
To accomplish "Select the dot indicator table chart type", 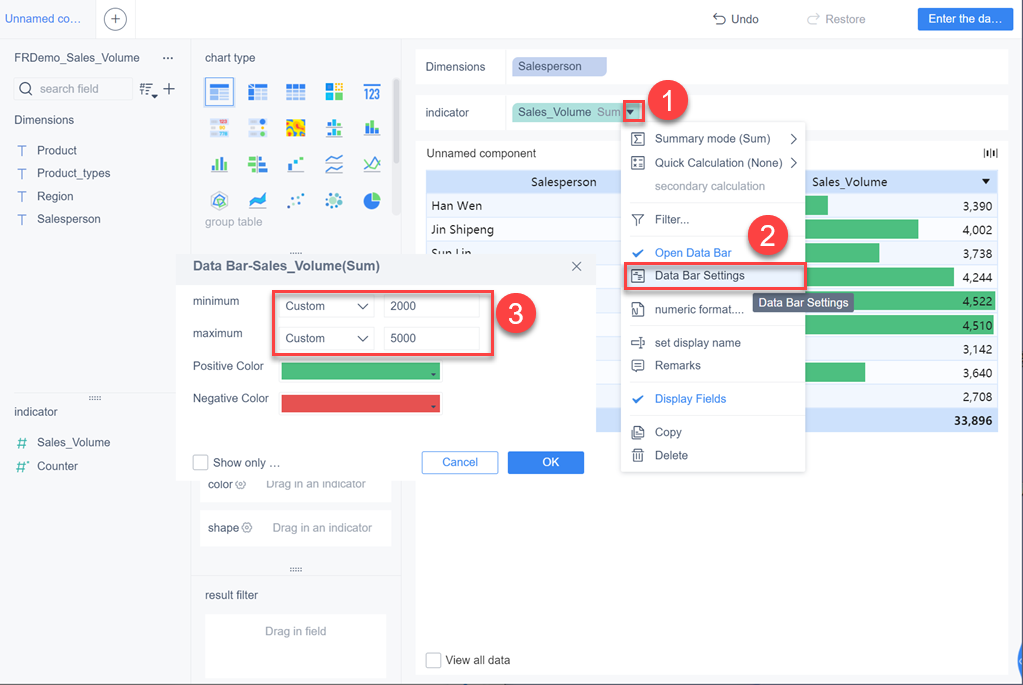I will (258, 127).
